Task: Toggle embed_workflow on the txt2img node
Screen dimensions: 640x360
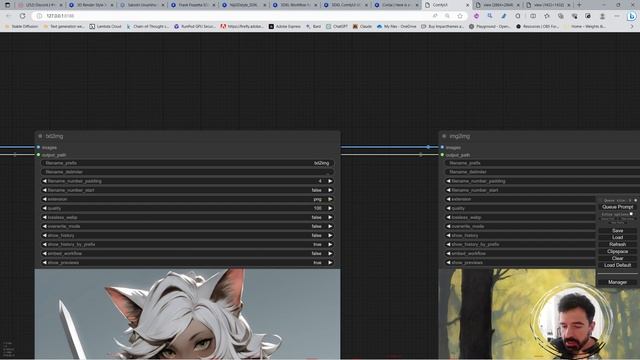Action: (x=187, y=253)
